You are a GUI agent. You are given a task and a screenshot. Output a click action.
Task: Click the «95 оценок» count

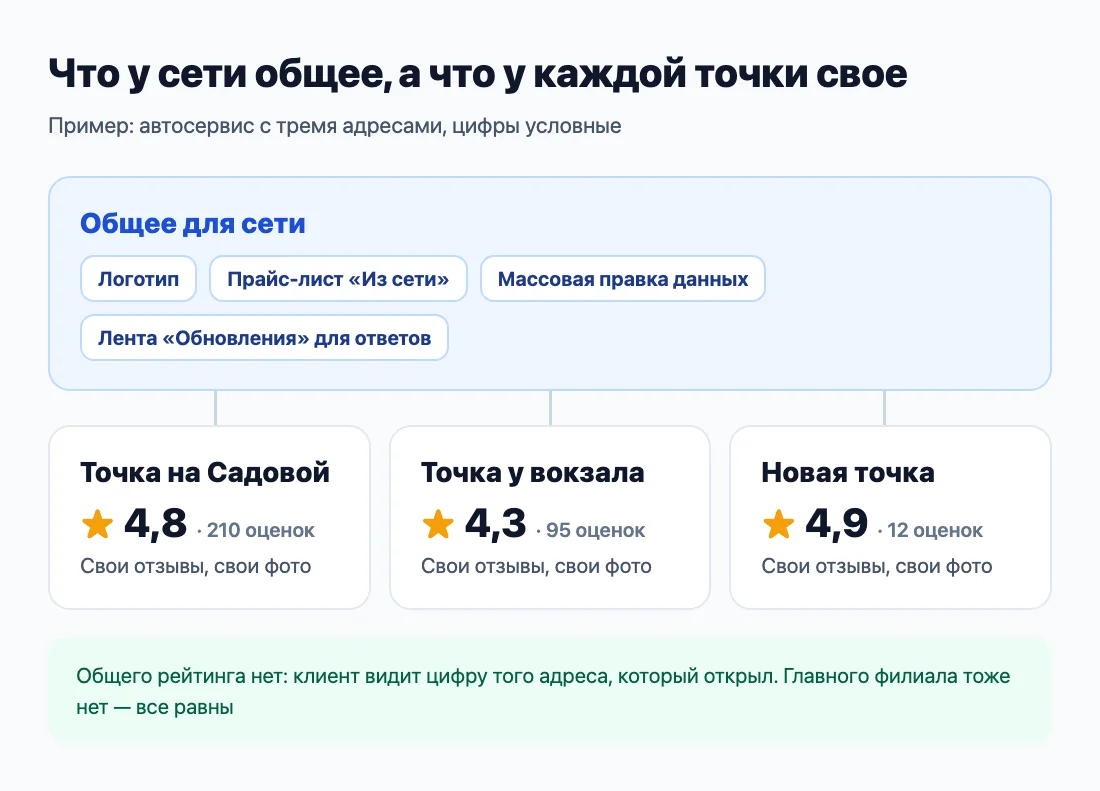[x=596, y=530]
